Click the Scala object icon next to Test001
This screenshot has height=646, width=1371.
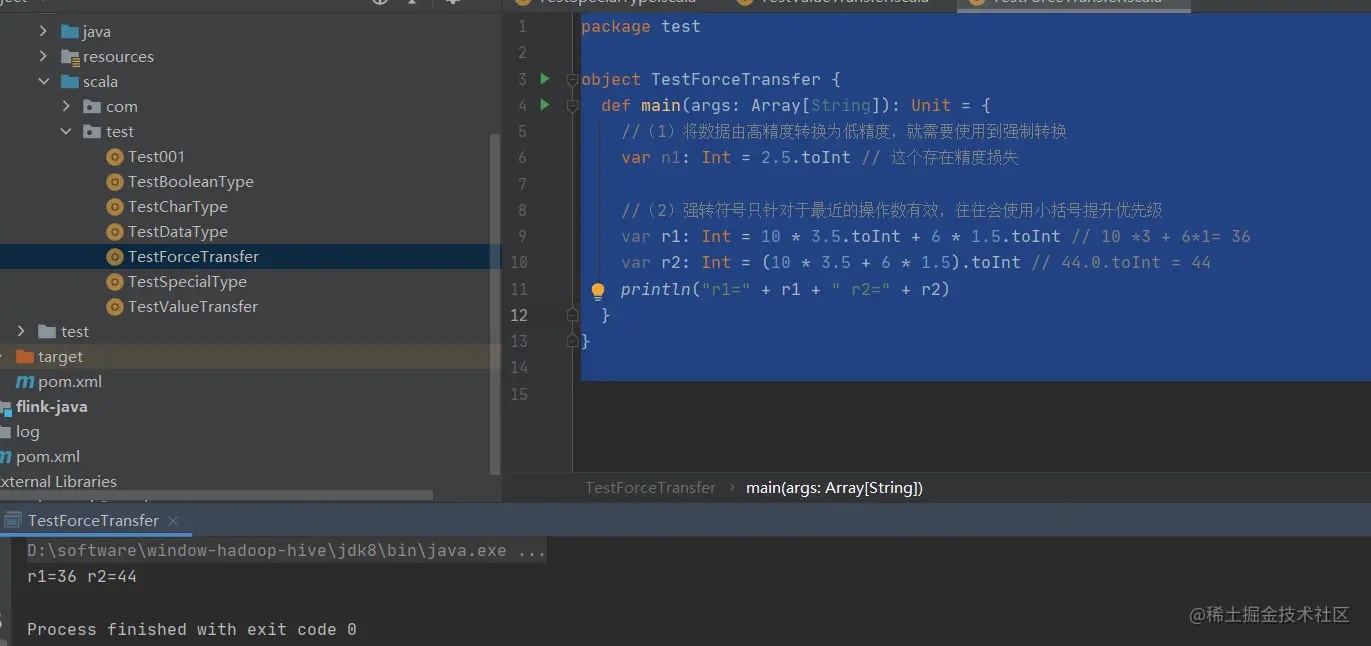coord(115,156)
